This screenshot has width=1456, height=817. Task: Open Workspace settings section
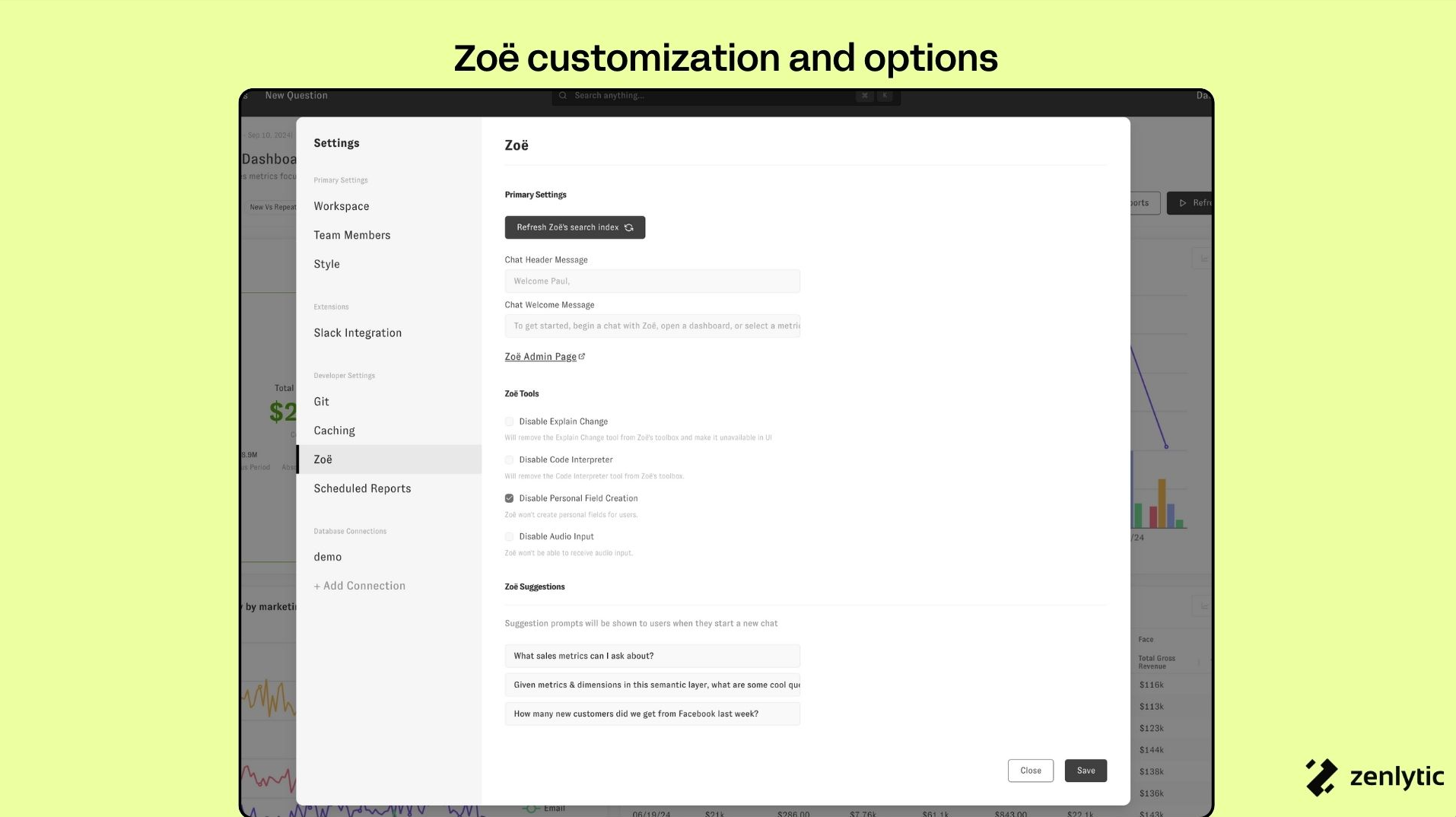342,206
